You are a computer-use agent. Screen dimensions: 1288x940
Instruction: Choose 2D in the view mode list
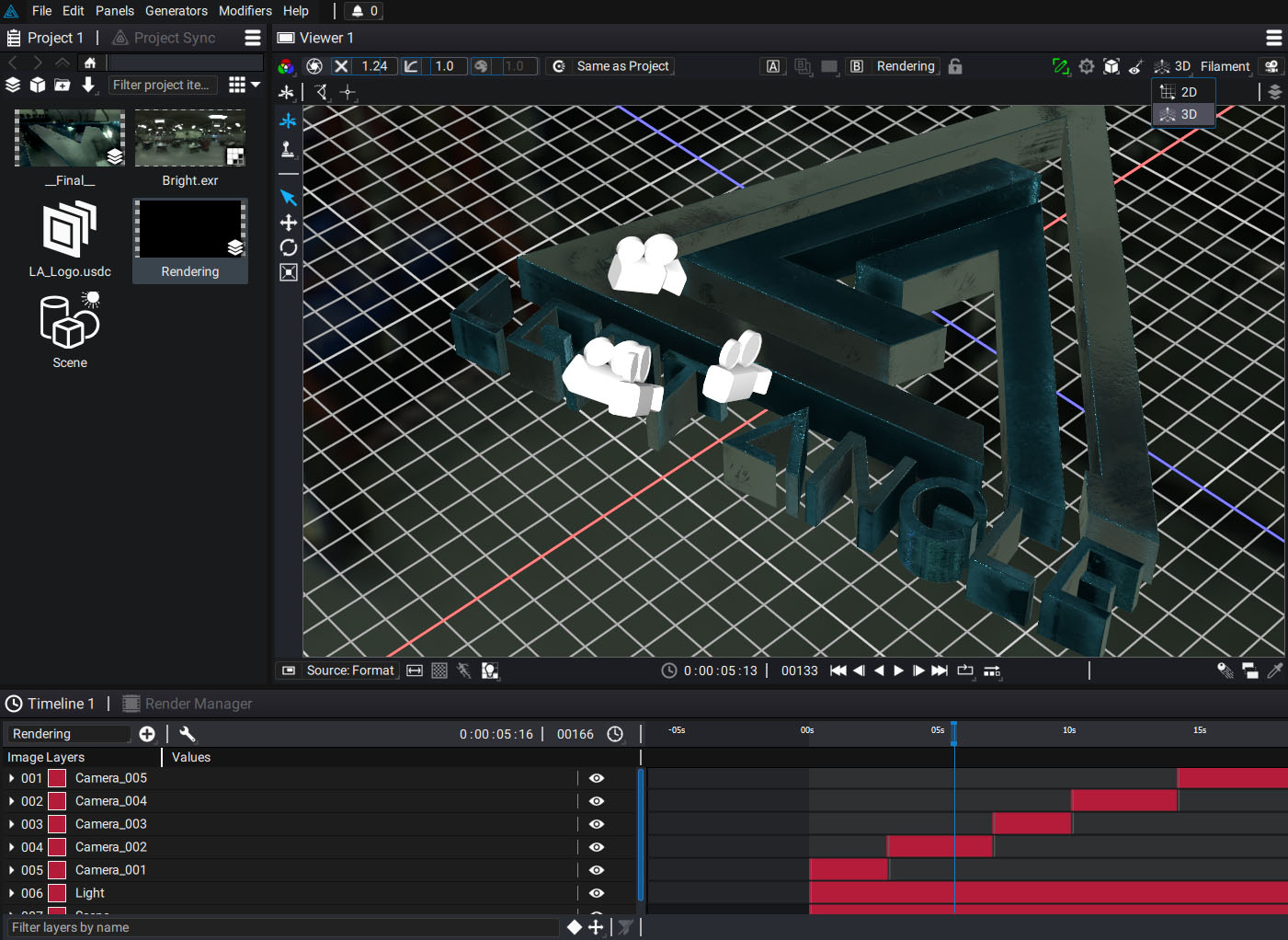pos(1183,92)
